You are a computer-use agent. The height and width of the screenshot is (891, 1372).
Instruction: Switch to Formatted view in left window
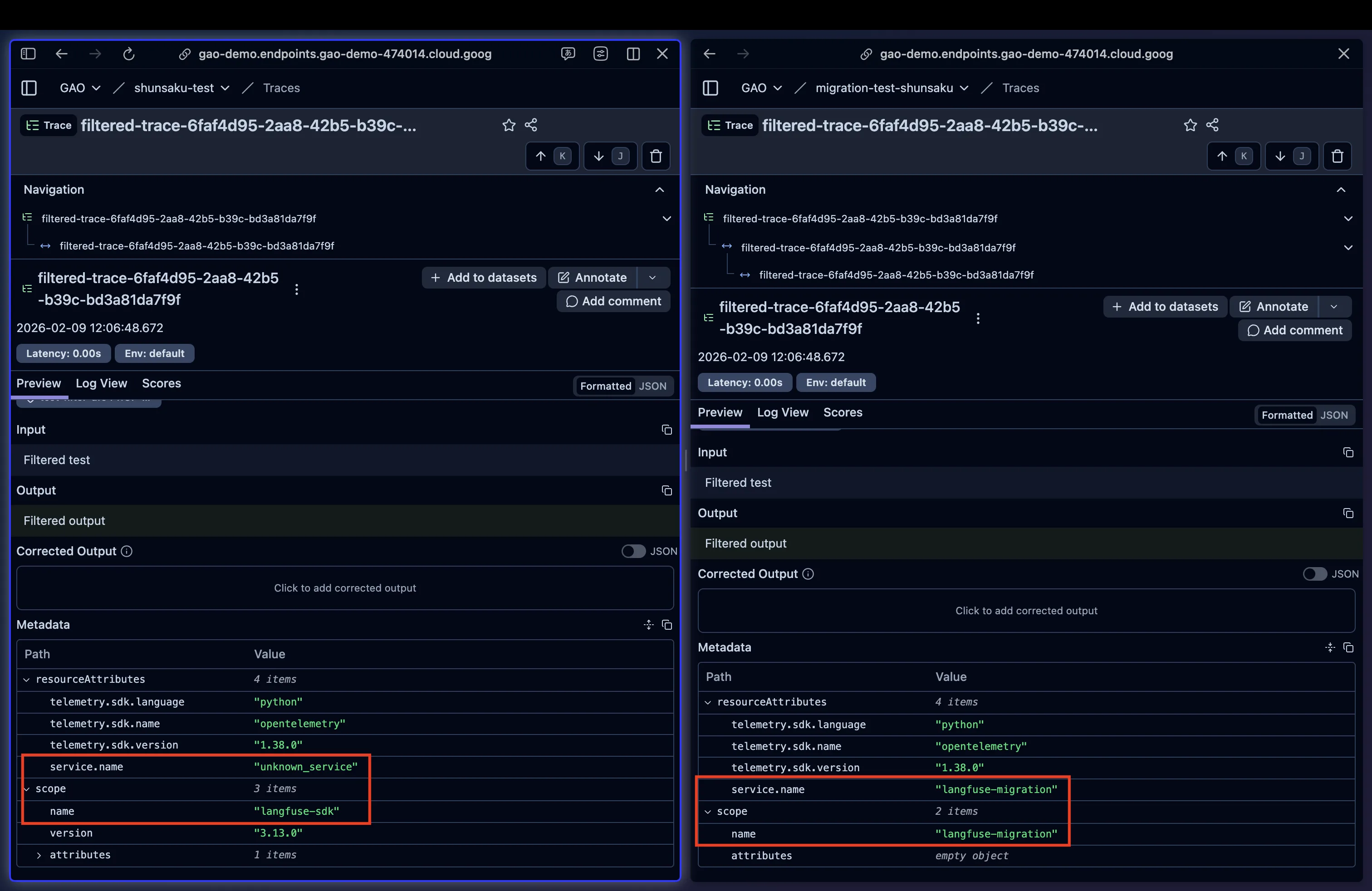[x=605, y=386]
